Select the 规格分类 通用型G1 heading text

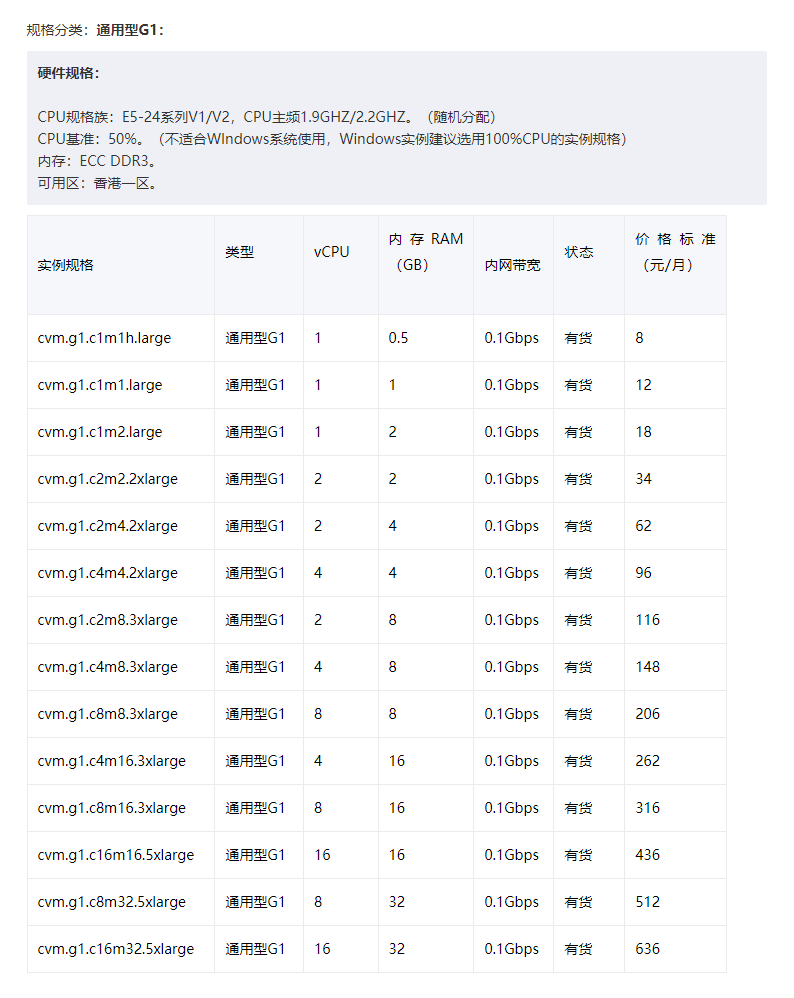tap(95, 30)
